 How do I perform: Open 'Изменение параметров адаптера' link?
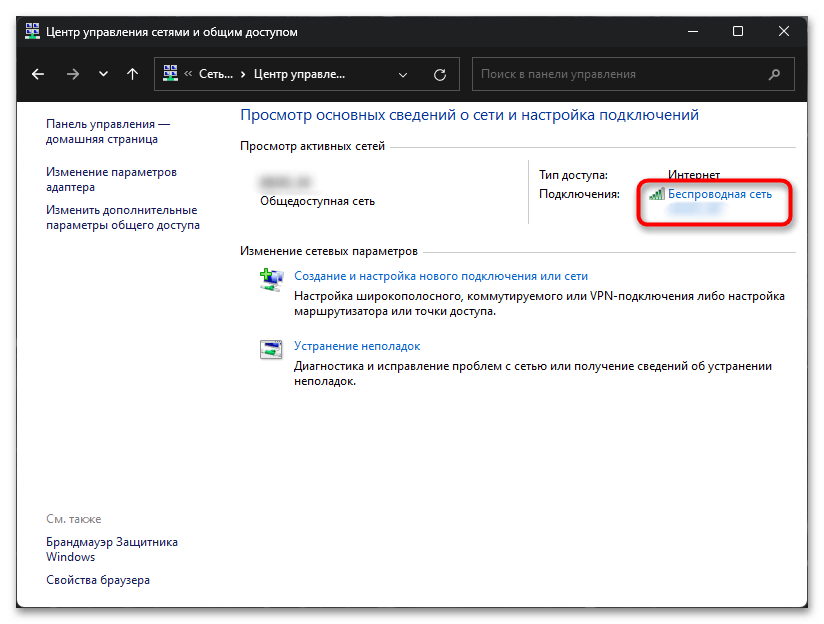coord(111,179)
